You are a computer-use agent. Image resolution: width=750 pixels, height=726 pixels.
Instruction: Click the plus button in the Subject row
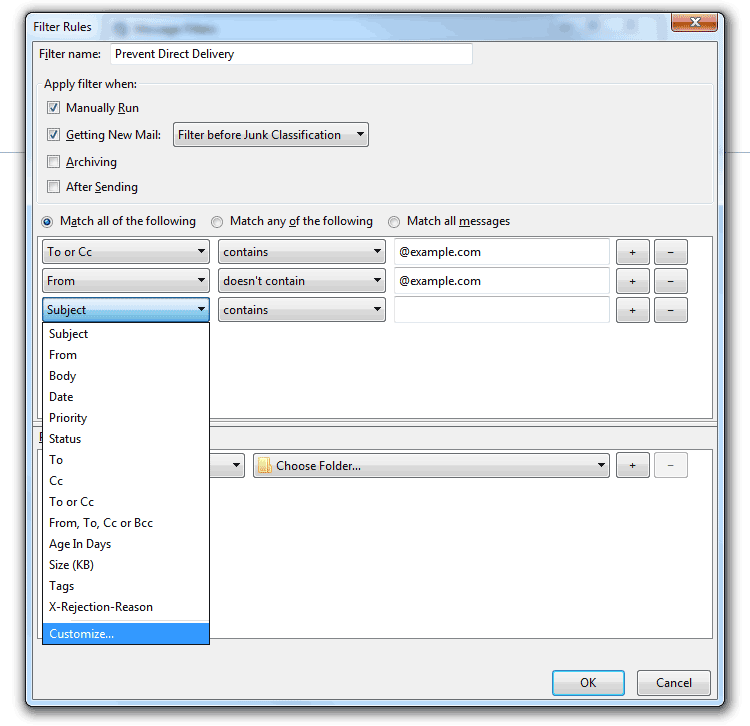tap(632, 310)
